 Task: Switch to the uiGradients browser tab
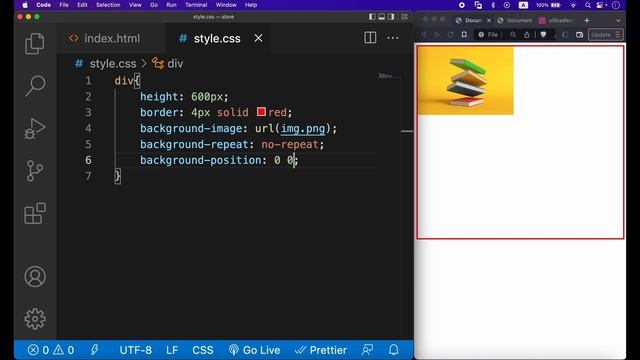point(557,20)
